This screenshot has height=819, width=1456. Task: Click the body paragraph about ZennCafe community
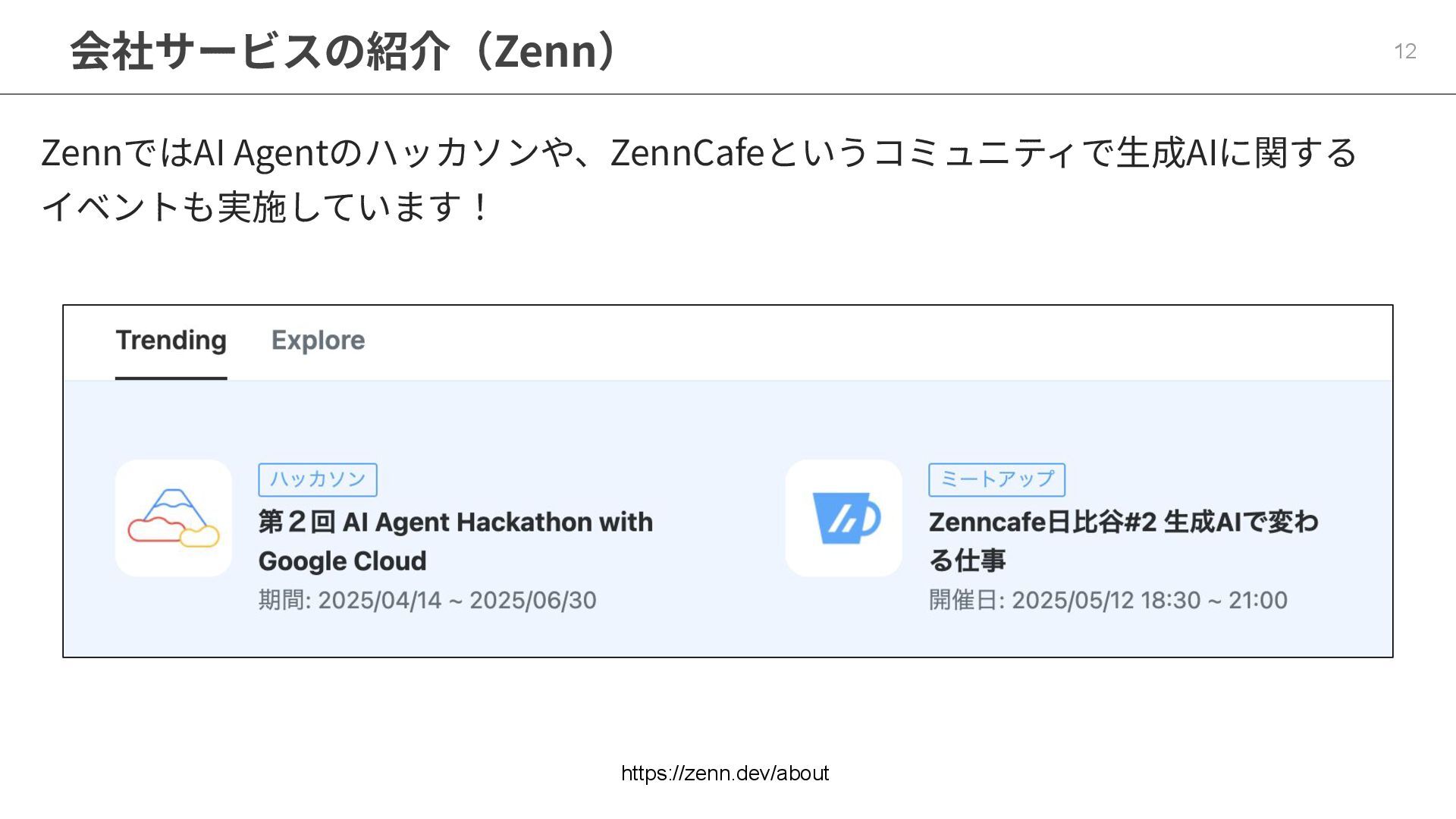pyautogui.click(x=698, y=152)
